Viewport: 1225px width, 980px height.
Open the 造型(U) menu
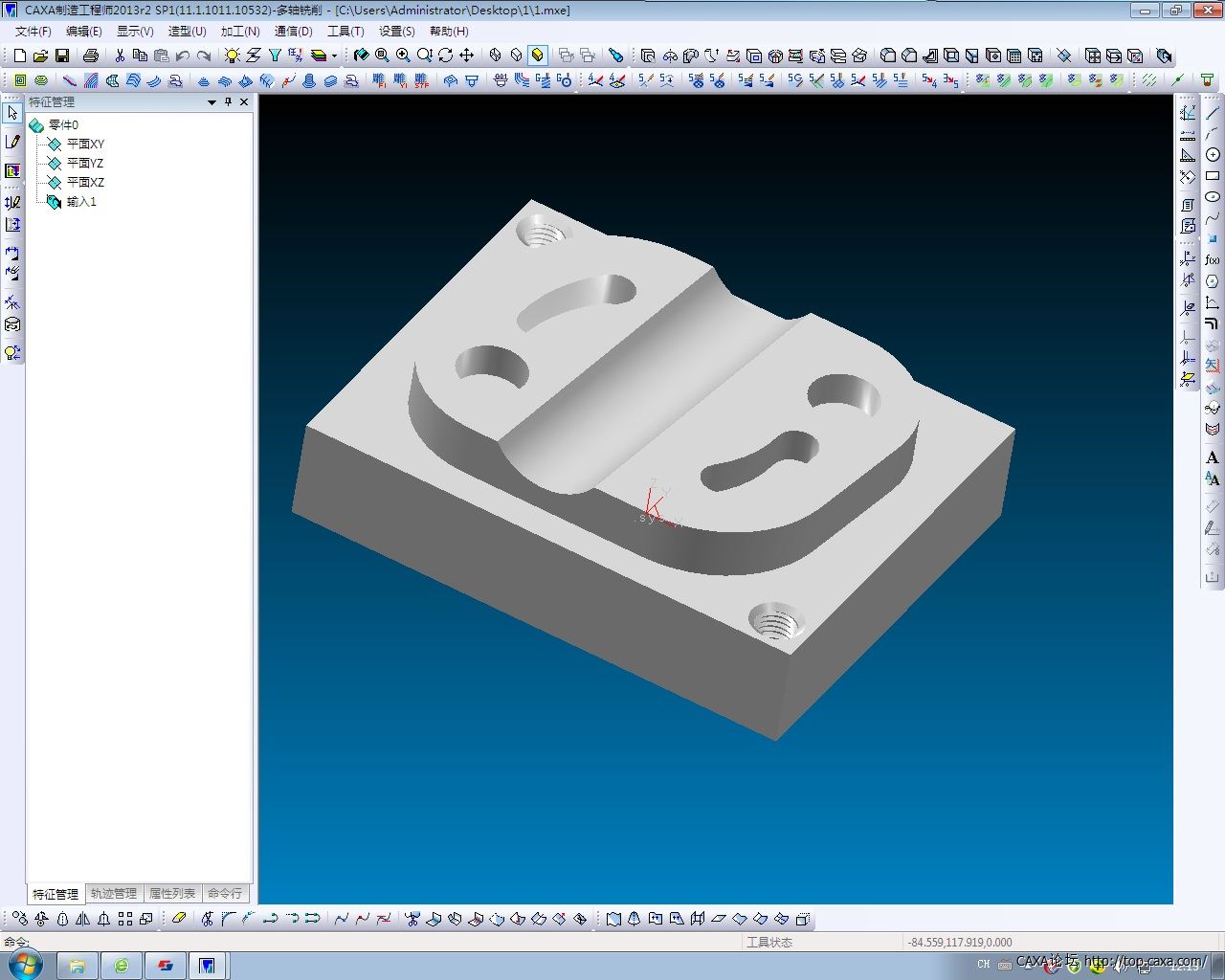[187, 31]
